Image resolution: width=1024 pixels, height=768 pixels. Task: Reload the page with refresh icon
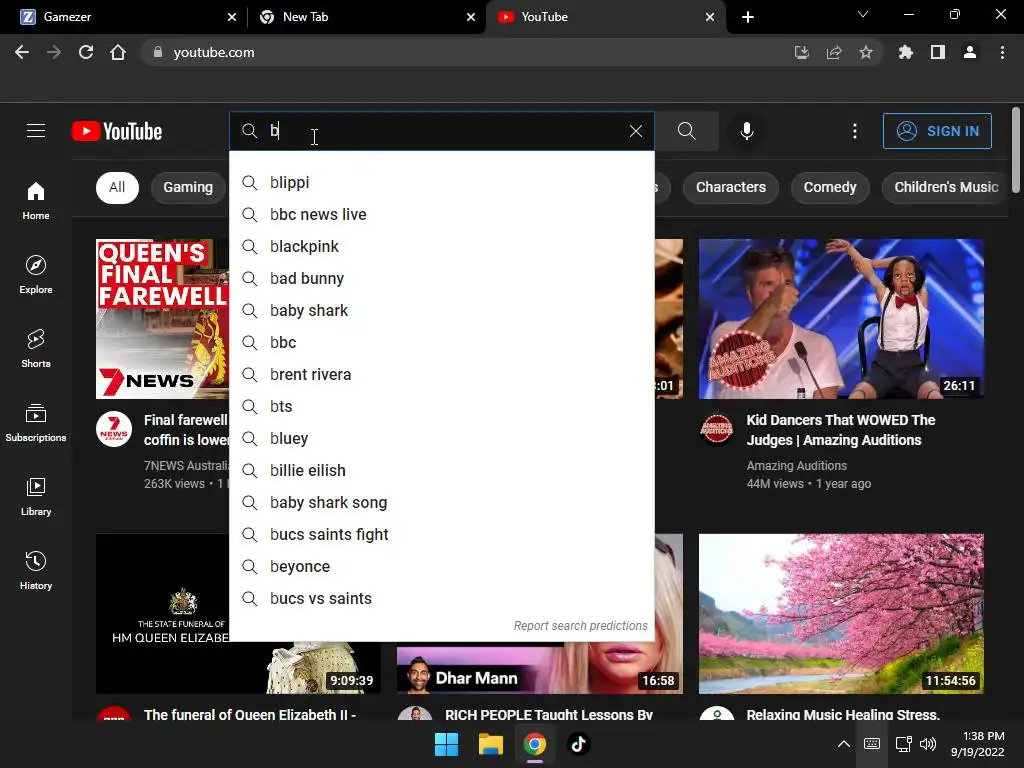[x=86, y=52]
